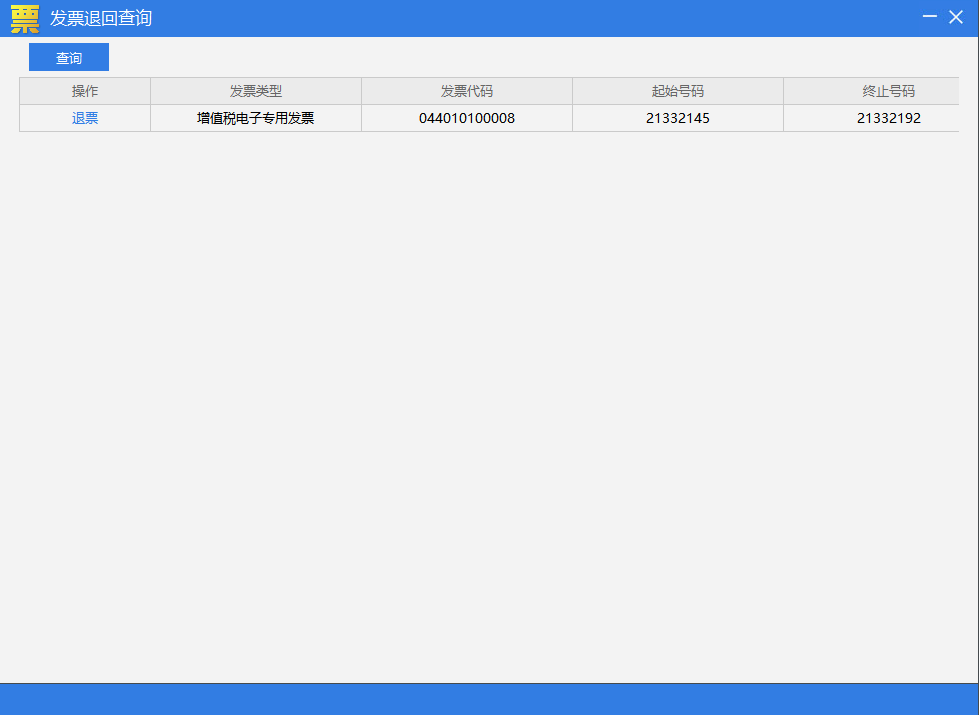Select the 增值税电子专用发票 cell

click(x=256, y=118)
